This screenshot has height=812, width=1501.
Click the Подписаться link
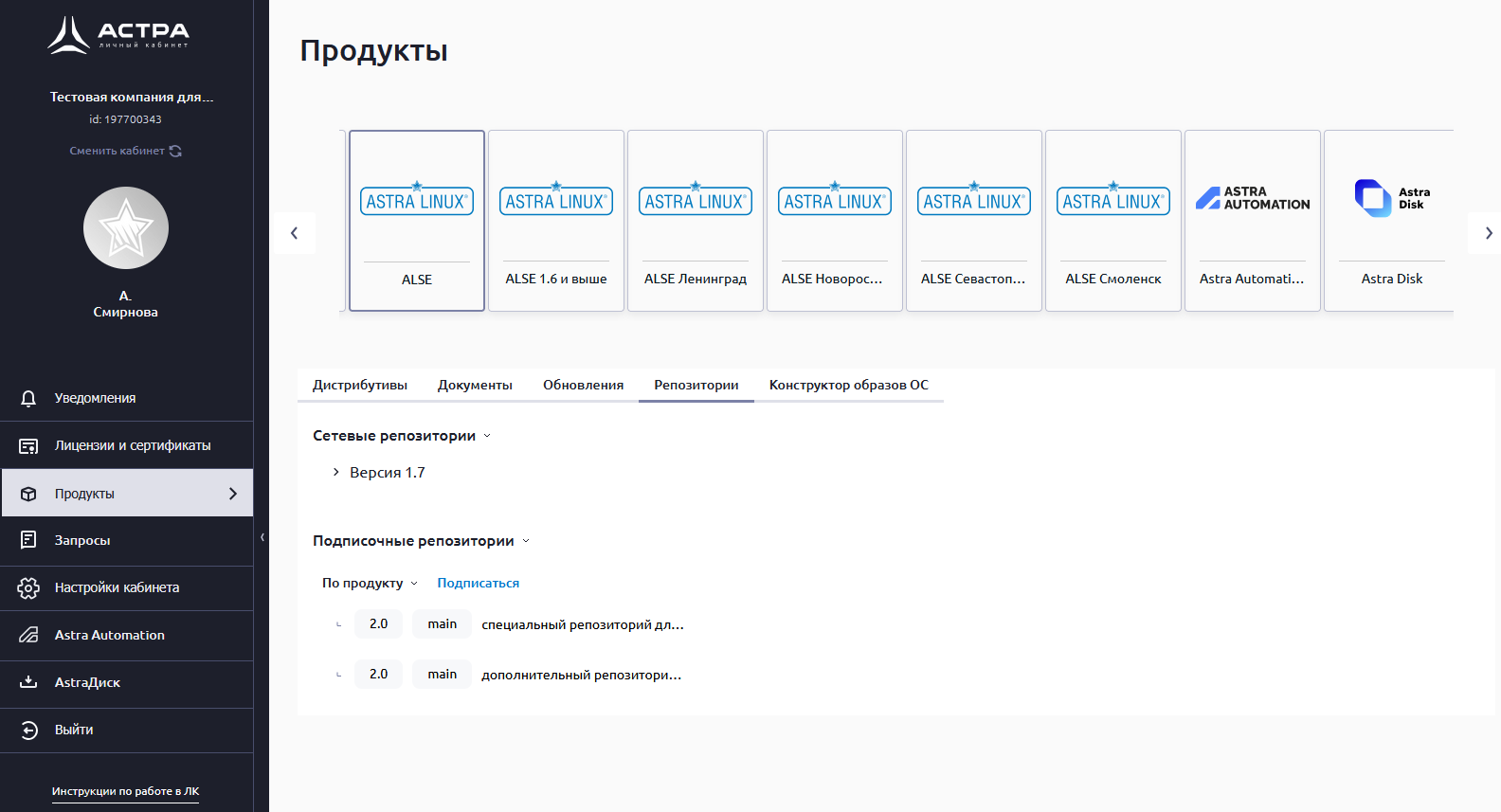pos(478,583)
